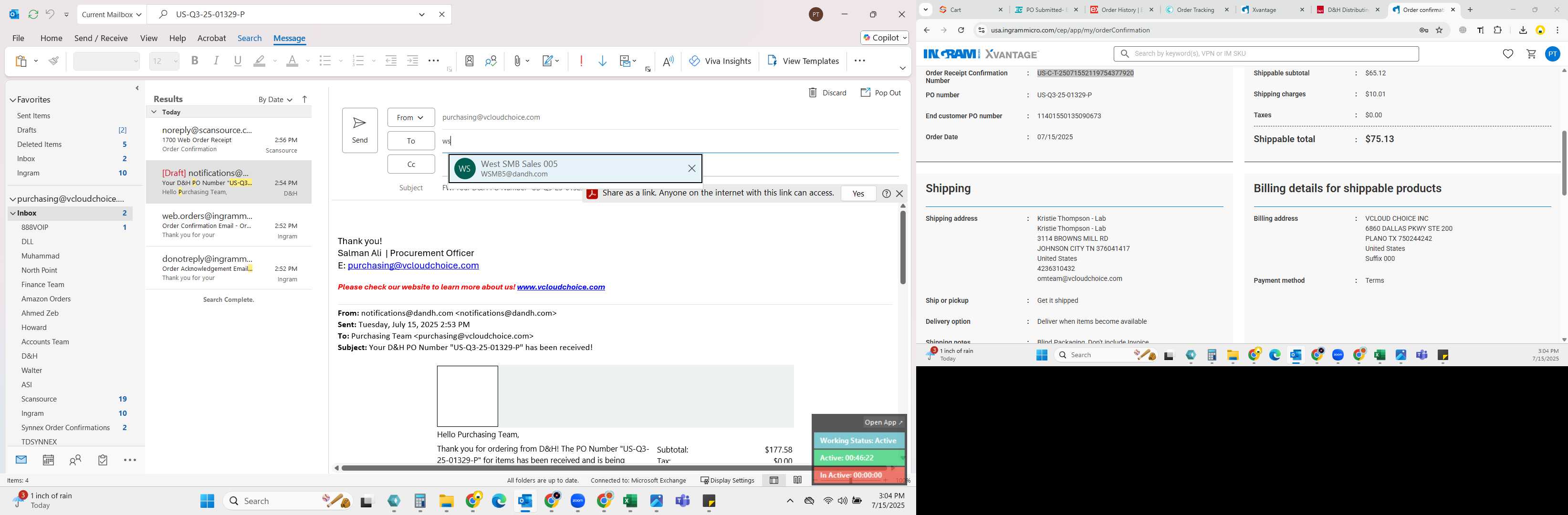1568x515 pixels.
Task: Open View Templates
Action: 803,61
